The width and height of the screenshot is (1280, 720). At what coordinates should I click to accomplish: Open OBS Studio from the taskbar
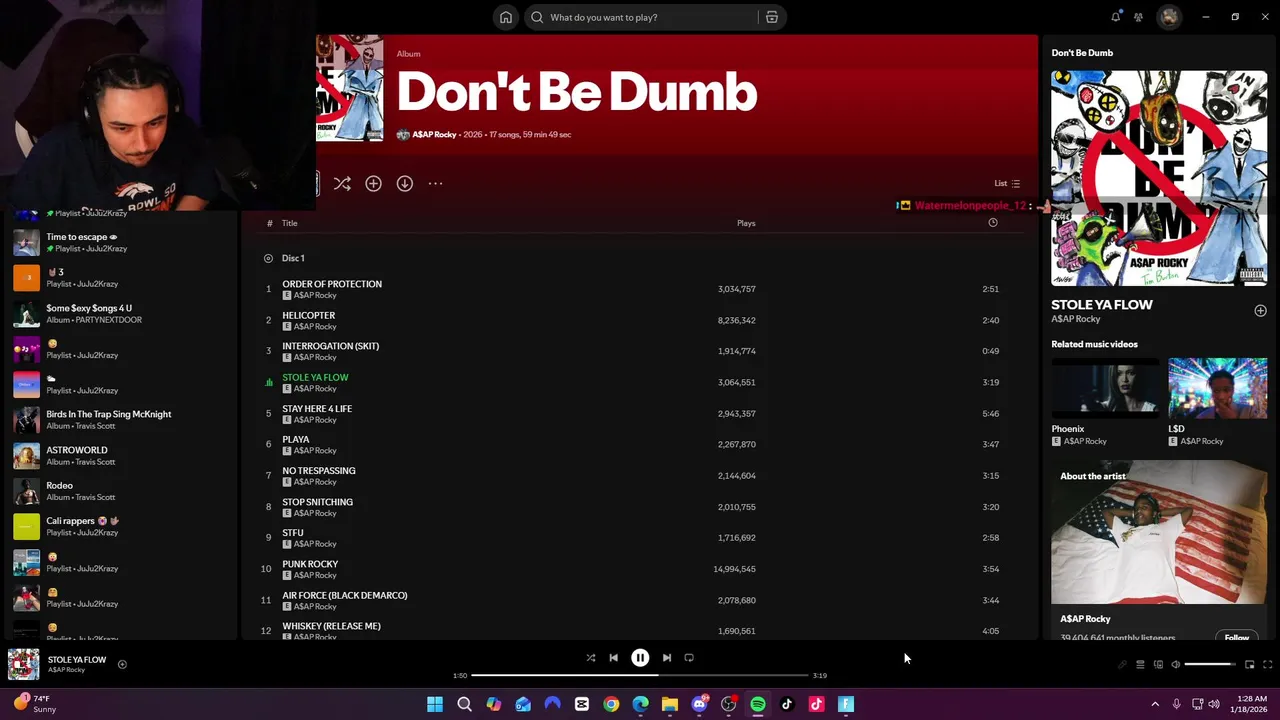(x=728, y=704)
